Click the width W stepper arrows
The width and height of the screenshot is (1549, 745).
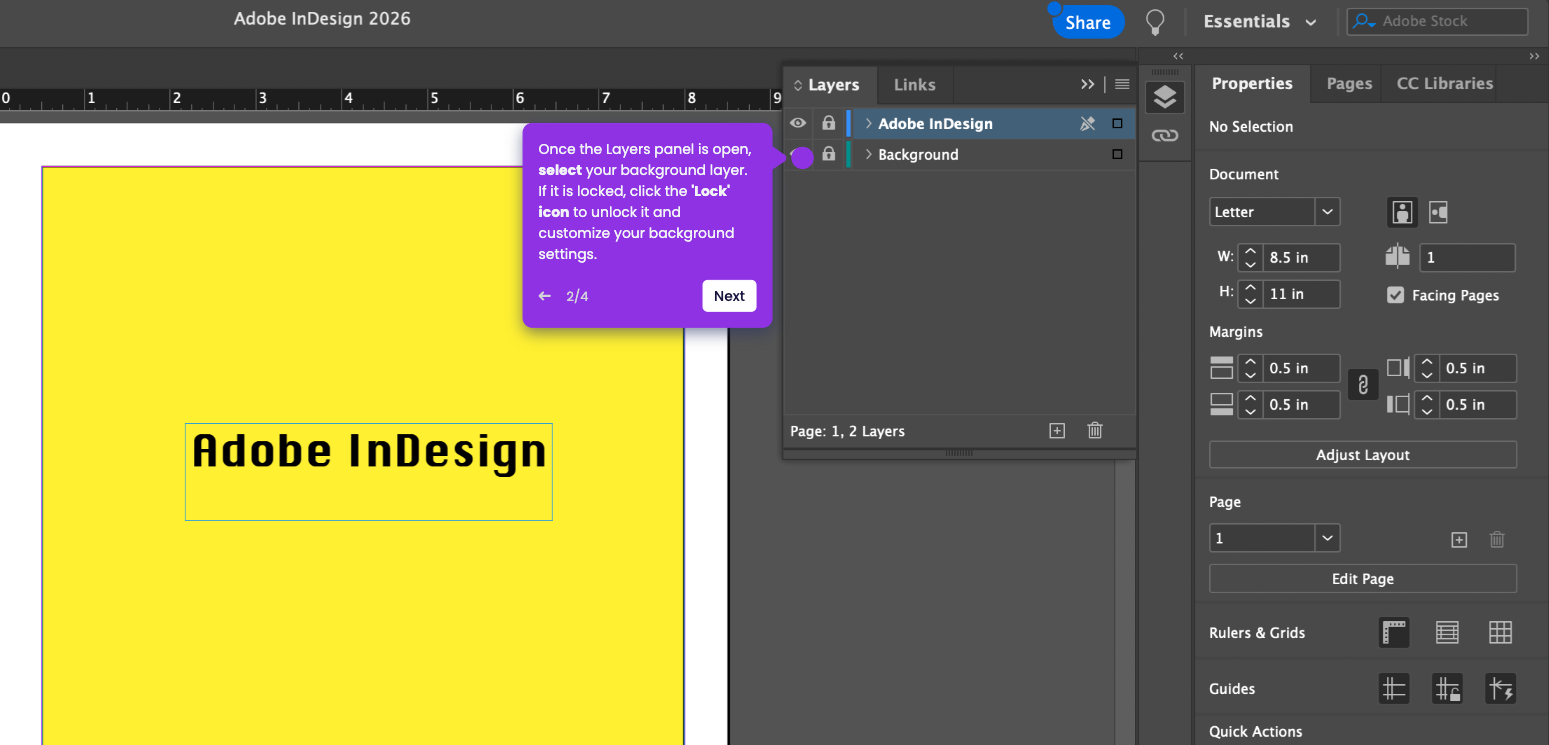pyautogui.click(x=1250, y=257)
